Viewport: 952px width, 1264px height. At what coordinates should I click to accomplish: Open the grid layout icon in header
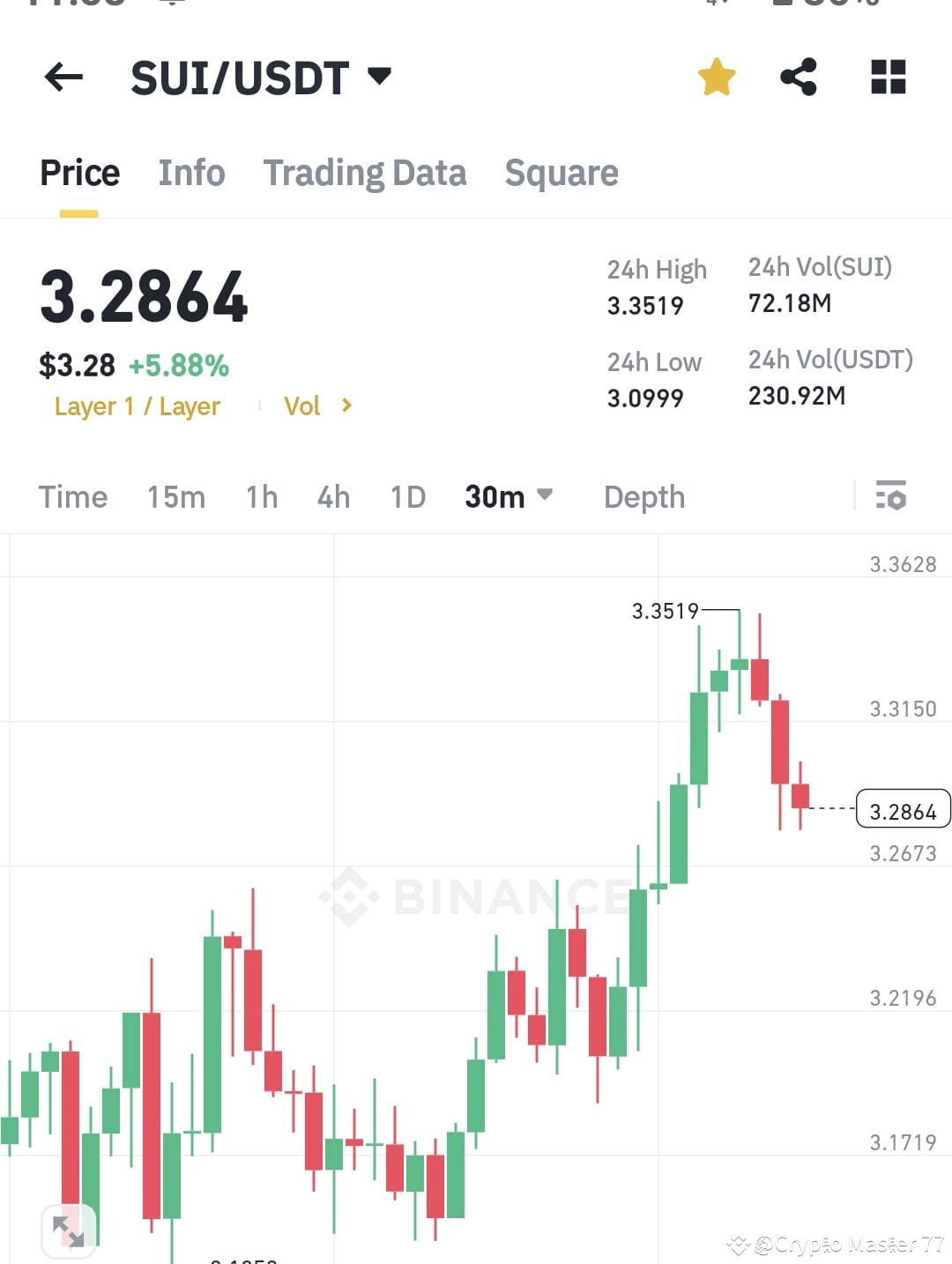pyautogui.click(x=889, y=78)
